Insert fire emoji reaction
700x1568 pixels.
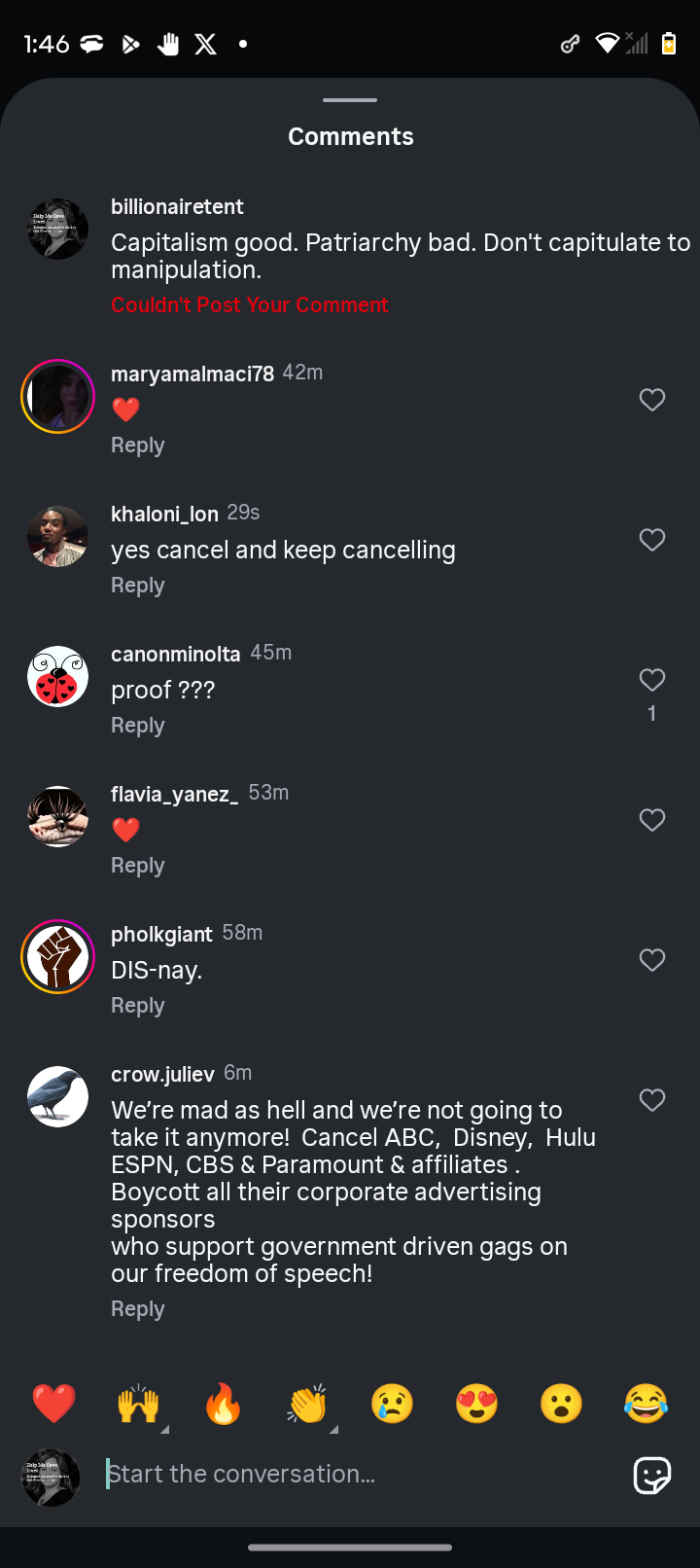tap(223, 1404)
